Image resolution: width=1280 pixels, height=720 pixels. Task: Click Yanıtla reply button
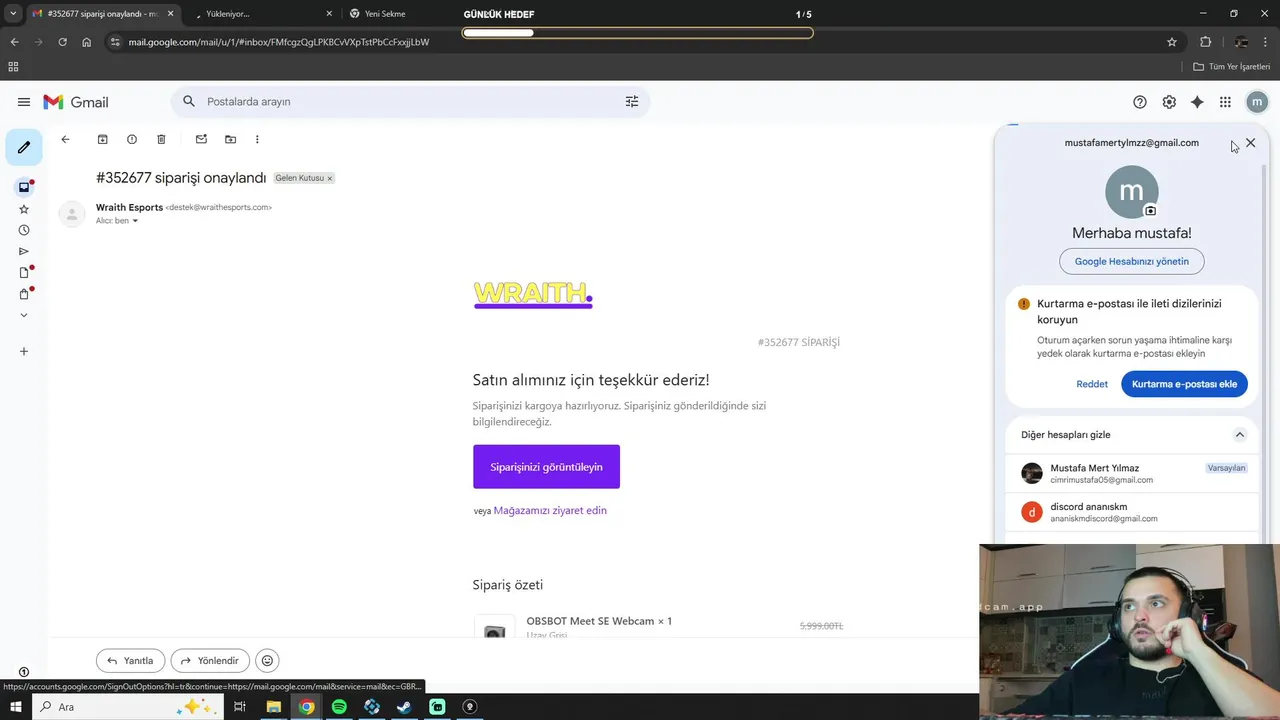coord(130,661)
